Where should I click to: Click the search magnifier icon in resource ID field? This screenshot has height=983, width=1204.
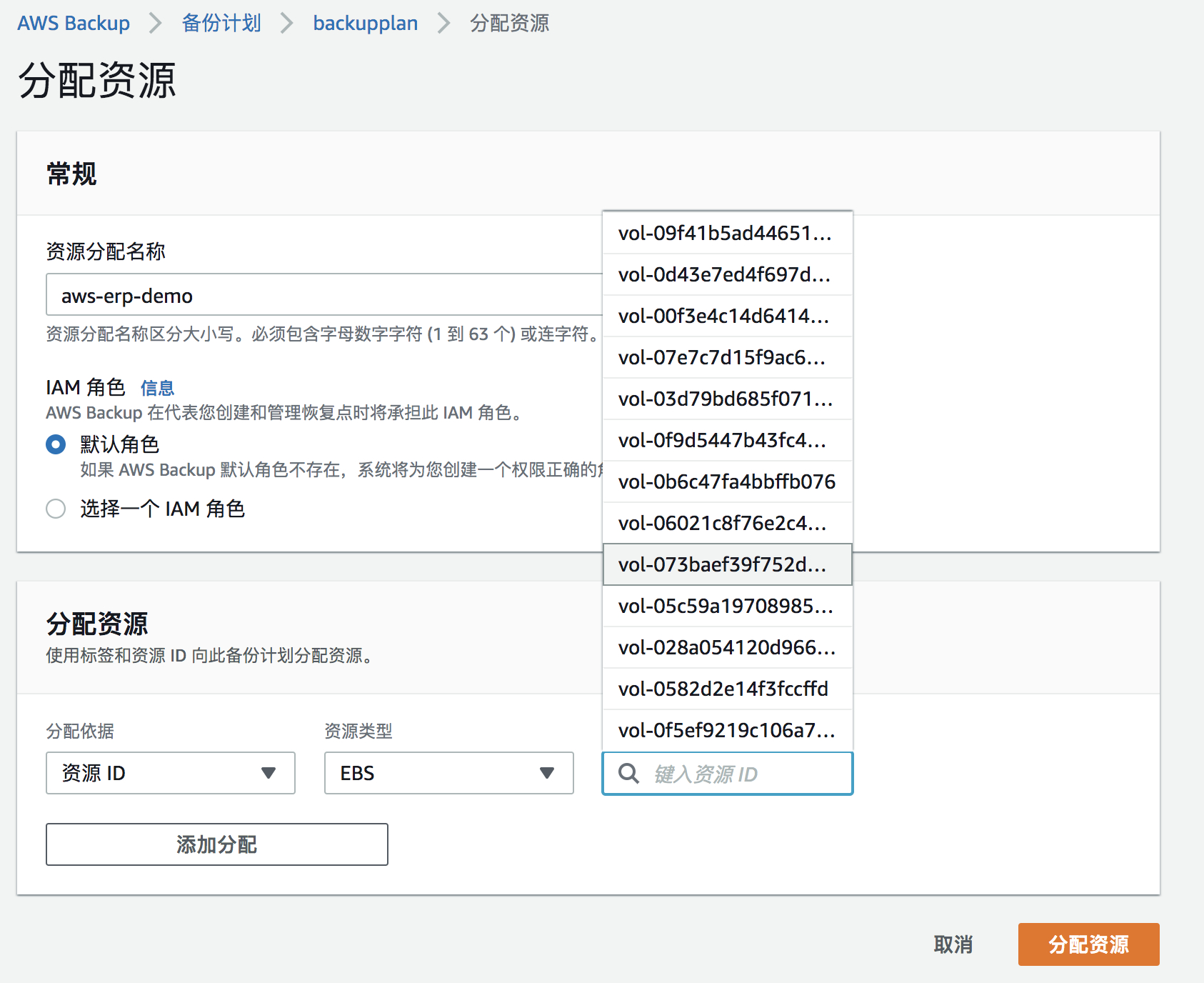click(x=628, y=773)
